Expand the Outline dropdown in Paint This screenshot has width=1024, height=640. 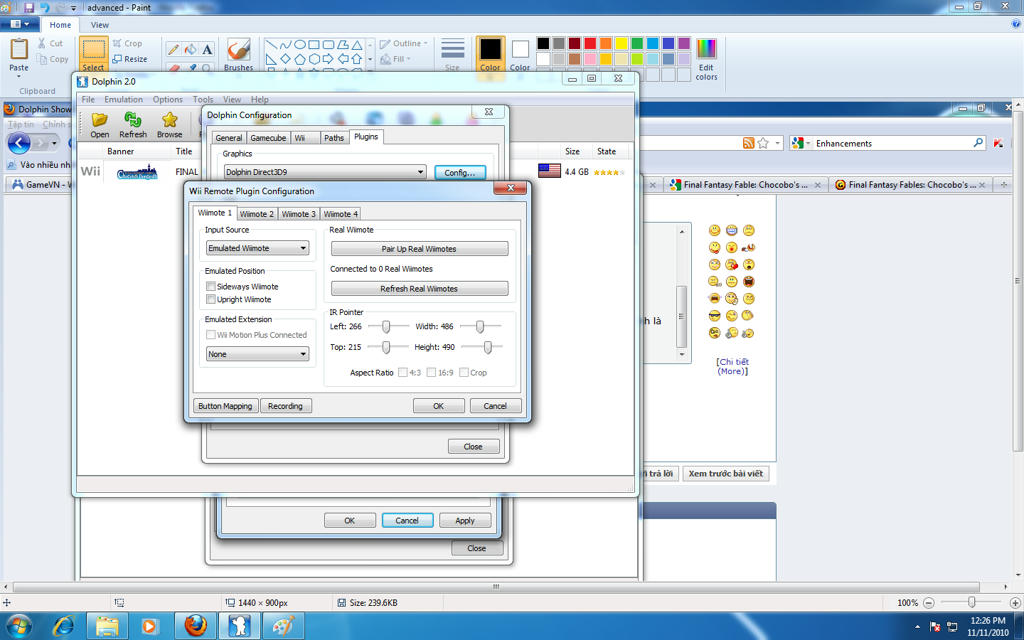pyautogui.click(x=426, y=44)
